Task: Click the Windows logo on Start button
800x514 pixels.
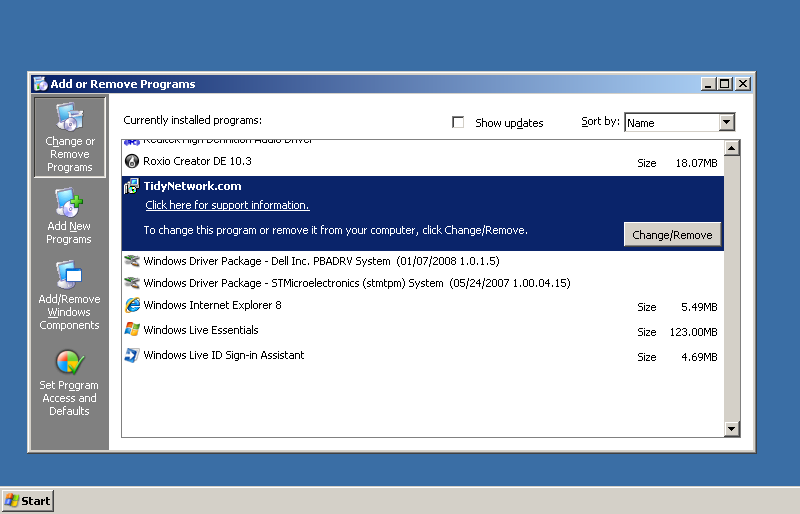Action: pyautogui.click(x=12, y=501)
